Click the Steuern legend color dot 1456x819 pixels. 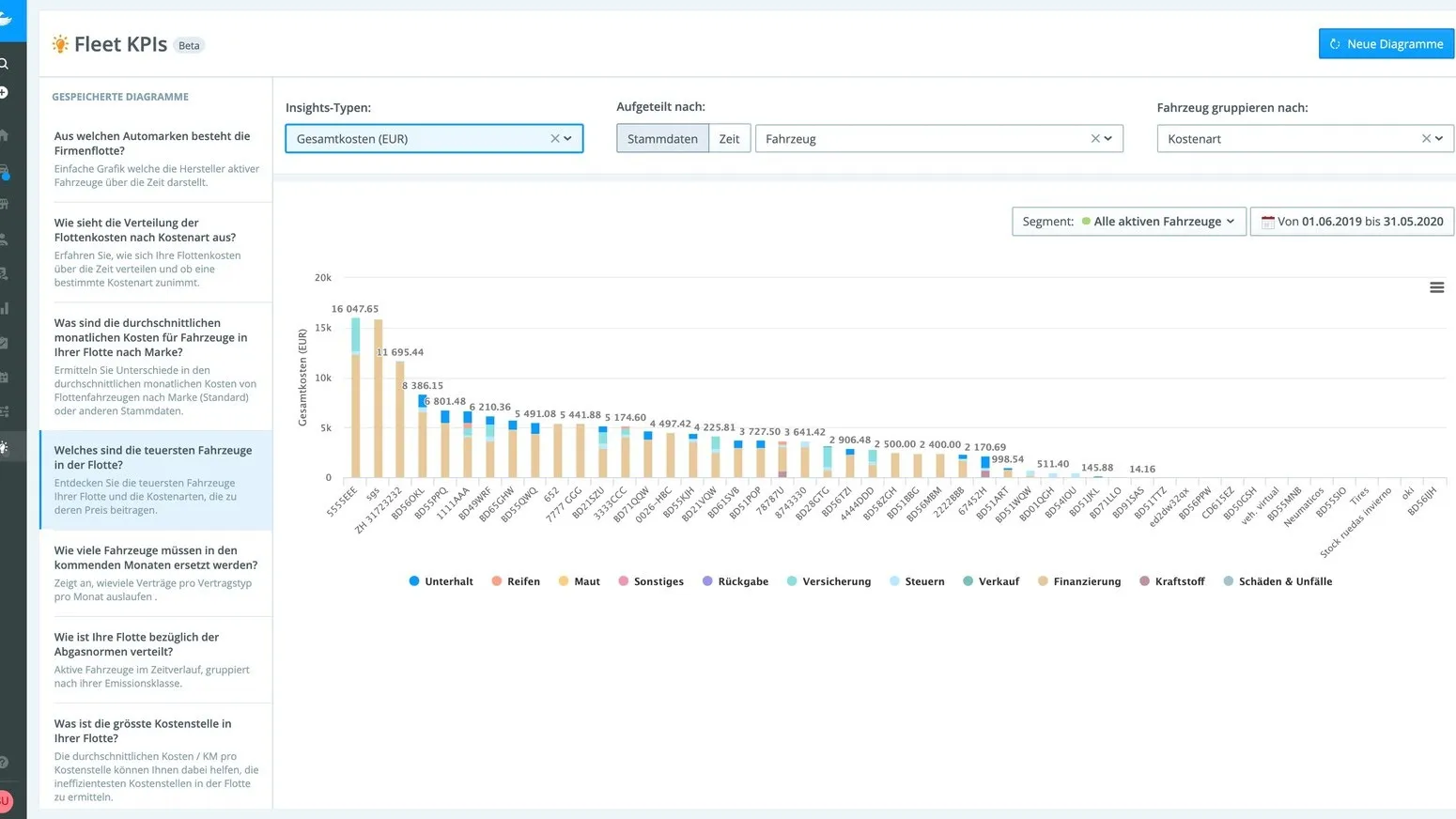coord(894,581)
